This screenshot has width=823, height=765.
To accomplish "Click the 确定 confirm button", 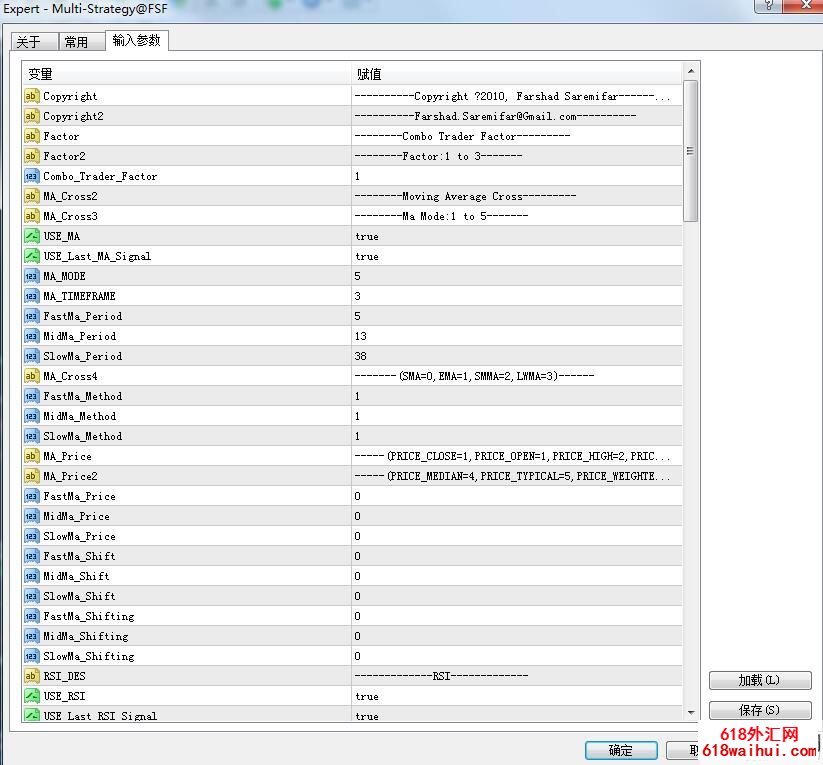I will (x=621, y=750).
